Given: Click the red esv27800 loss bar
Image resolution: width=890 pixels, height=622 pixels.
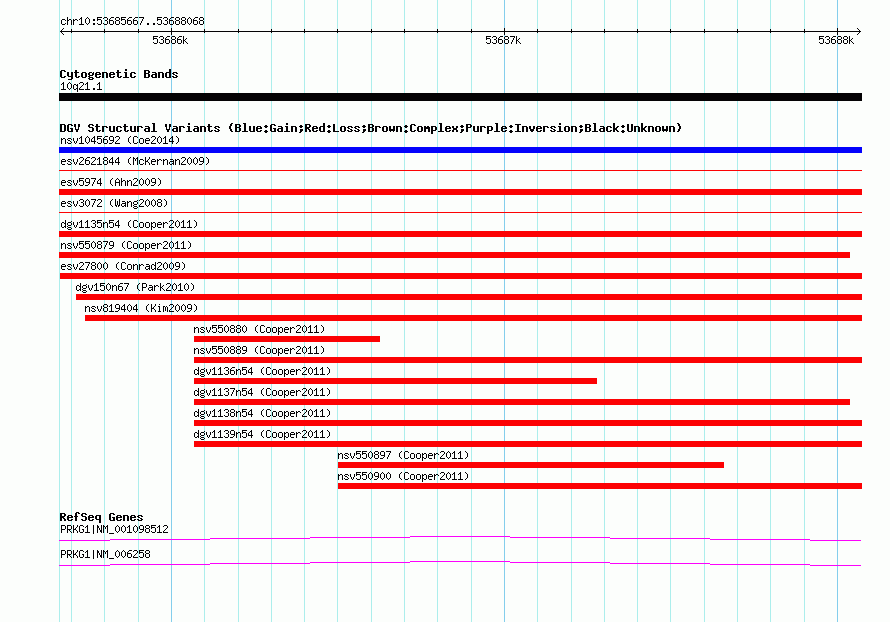Looking at the screenshot, I should click(460, 276).
